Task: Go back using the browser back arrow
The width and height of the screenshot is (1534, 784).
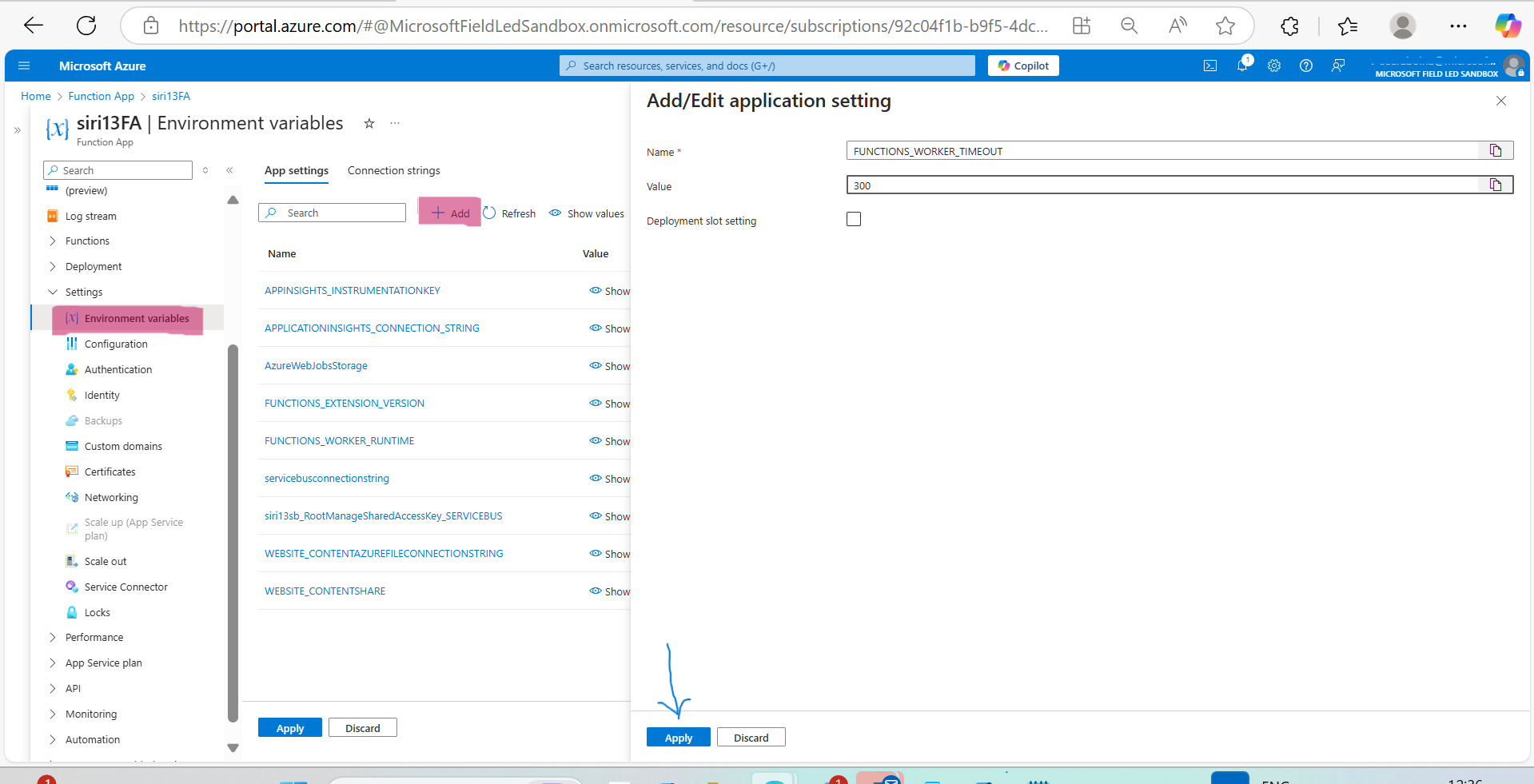Action: coord(34,26)
